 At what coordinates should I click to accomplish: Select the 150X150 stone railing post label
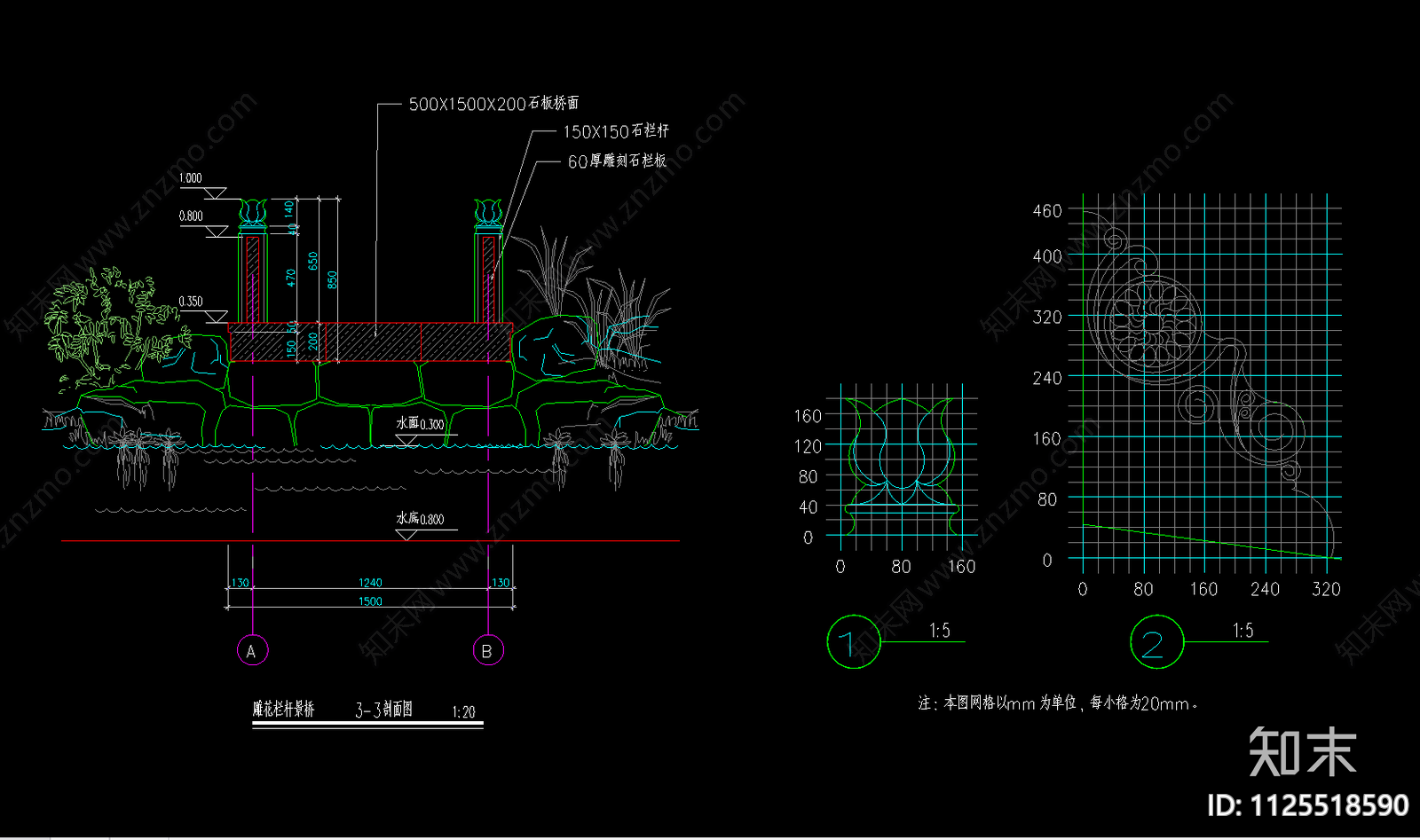pyautogui.click(x=616, y=131)
